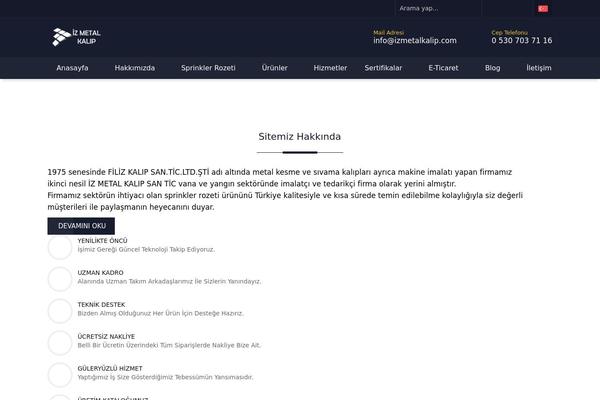Viewport: 600px width, 400px height.
Task: Click the paragraph starting '1975 senesinde FİLİZ KALIP'
Action: point(285,189)
